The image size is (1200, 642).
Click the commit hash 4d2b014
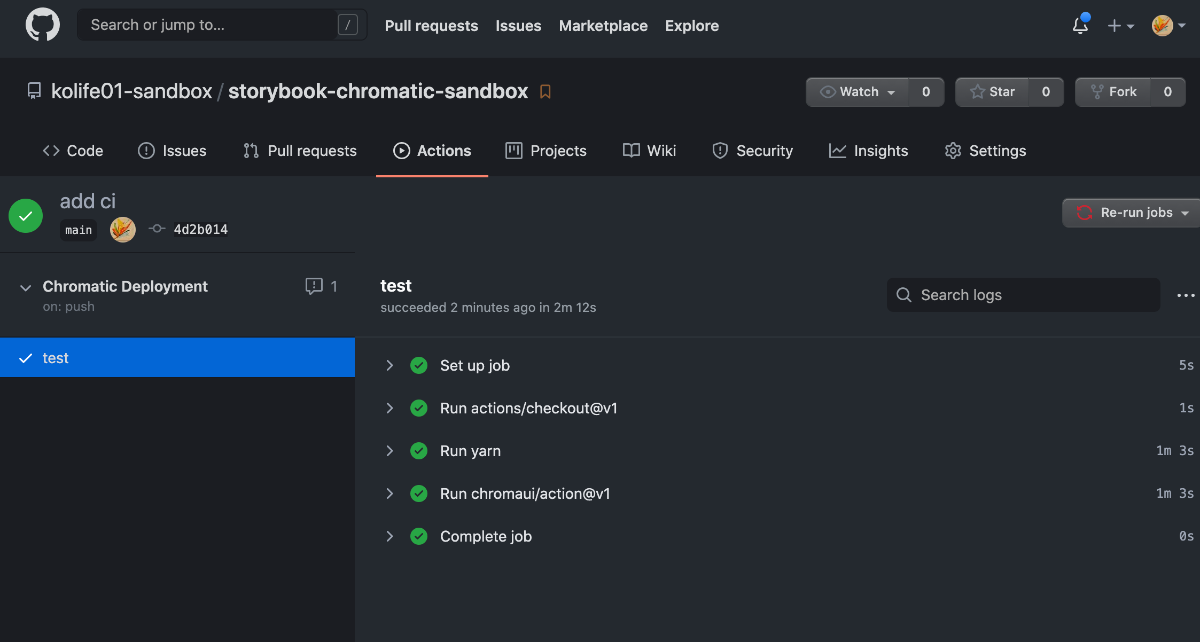pos(200,229)
